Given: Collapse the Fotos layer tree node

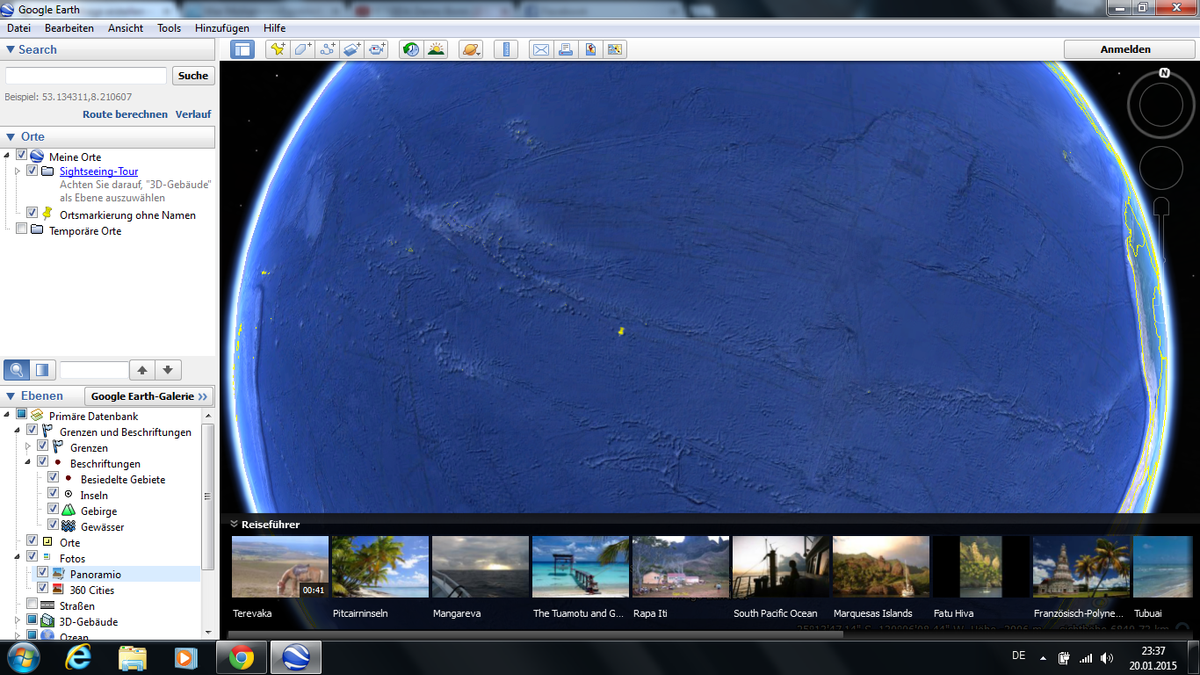Looking at the screenshot, I should (18, 558).
